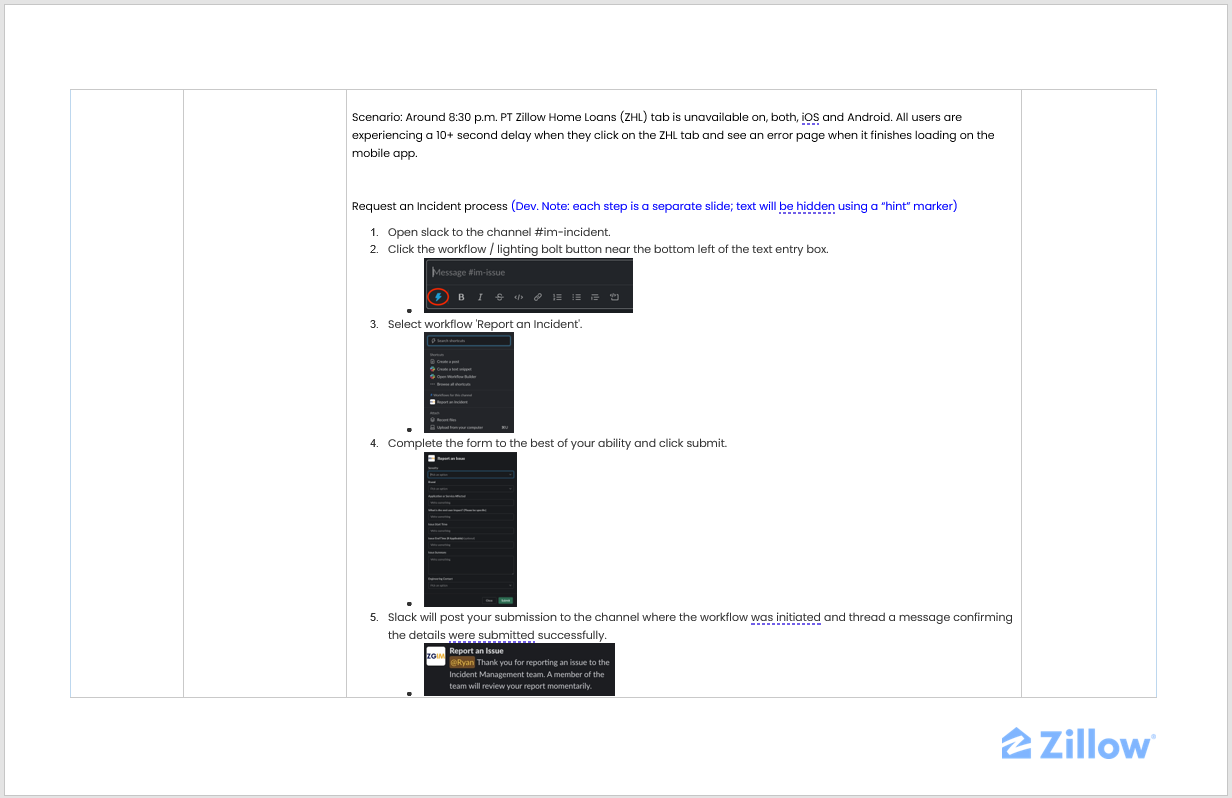
Task: Select the inline code icon
Action: [x=518, y=297]
